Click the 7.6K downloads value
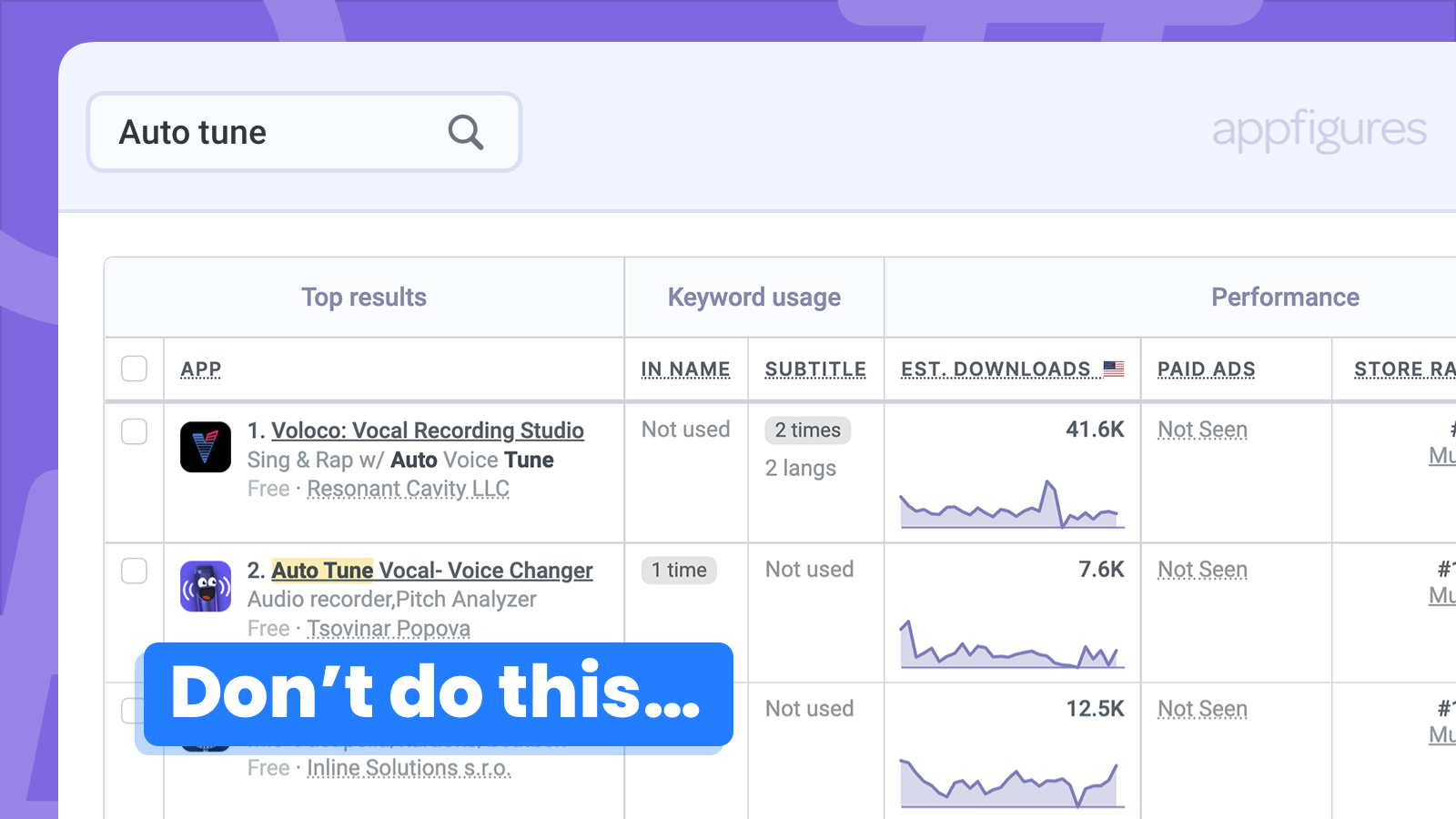Viewport: 1456px width, 819px height. coord(1102,570)
